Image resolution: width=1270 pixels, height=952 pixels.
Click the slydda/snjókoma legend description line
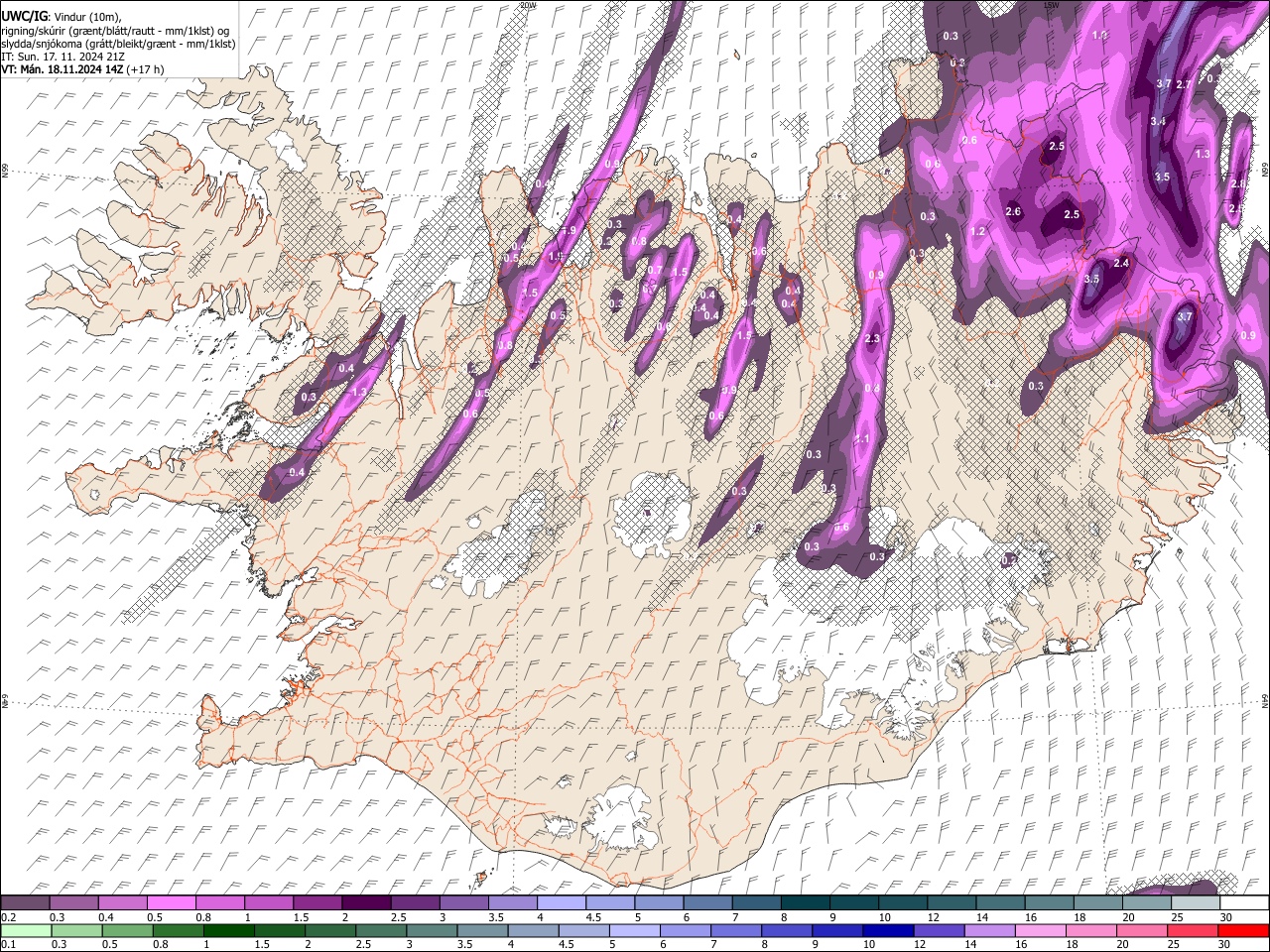coord(118,44)
